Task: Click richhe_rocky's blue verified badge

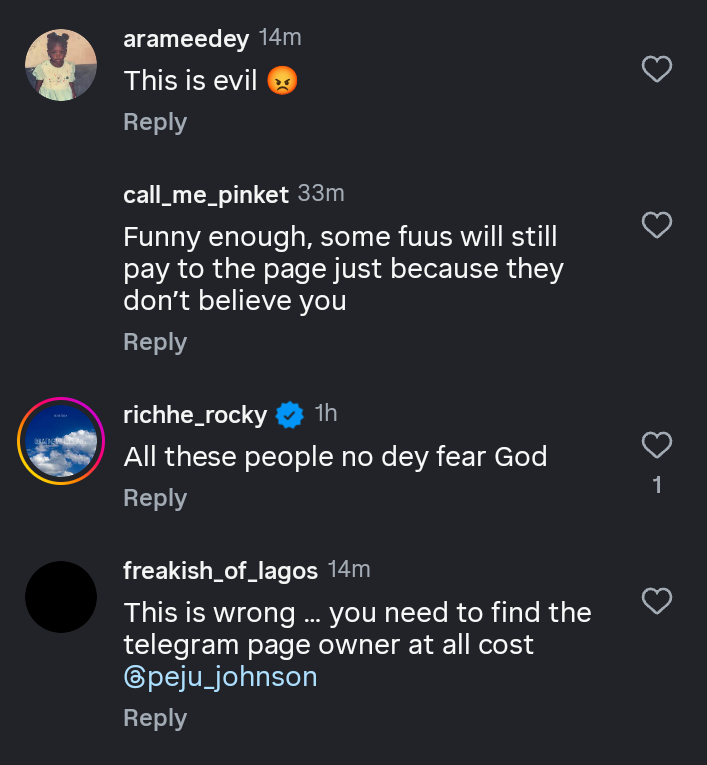Action: click(x=290, y=415)
